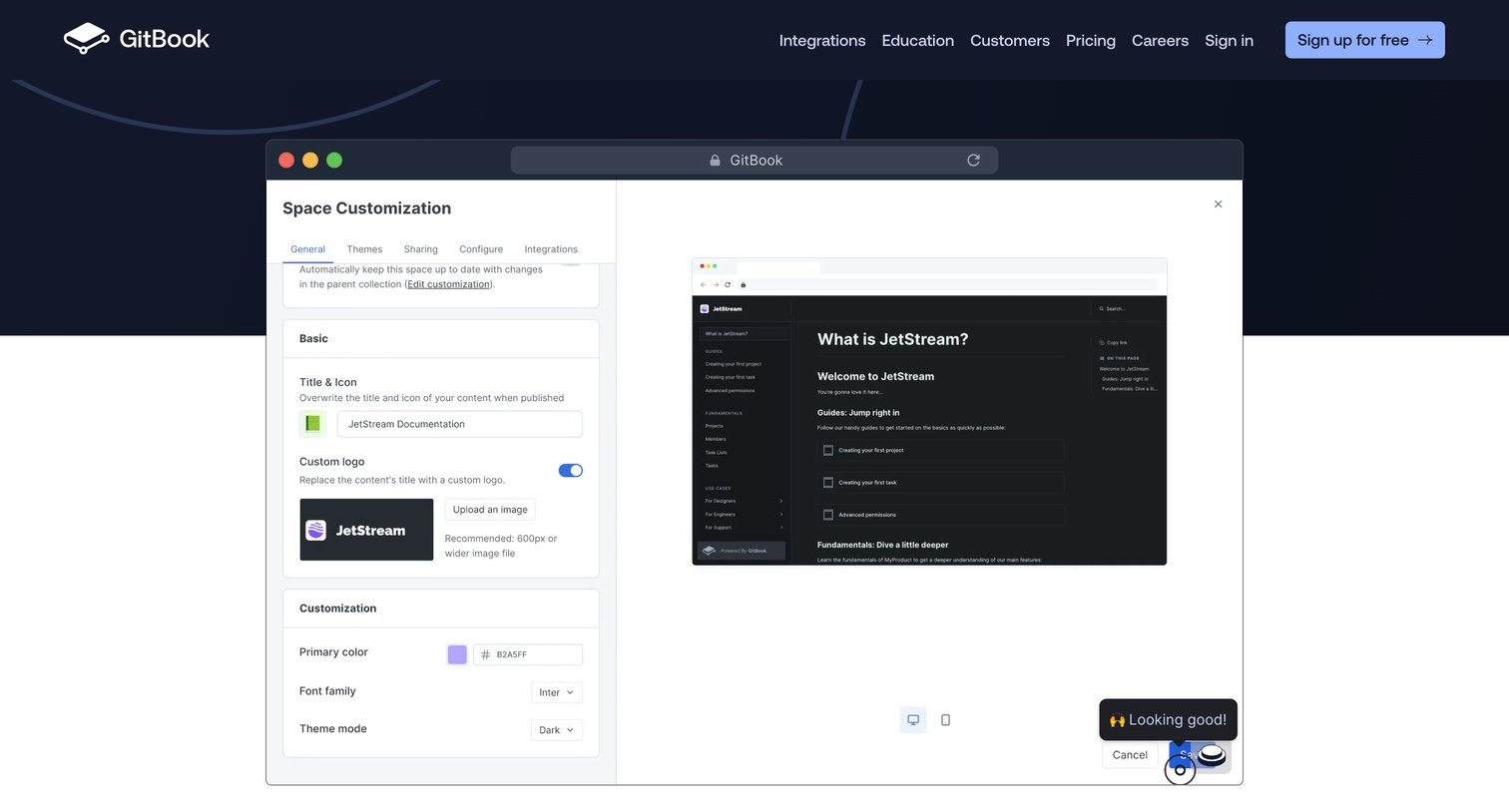Switch to the mobile preview icon
This screenshot has height=812, width=1509.
(x=945, y=719)
